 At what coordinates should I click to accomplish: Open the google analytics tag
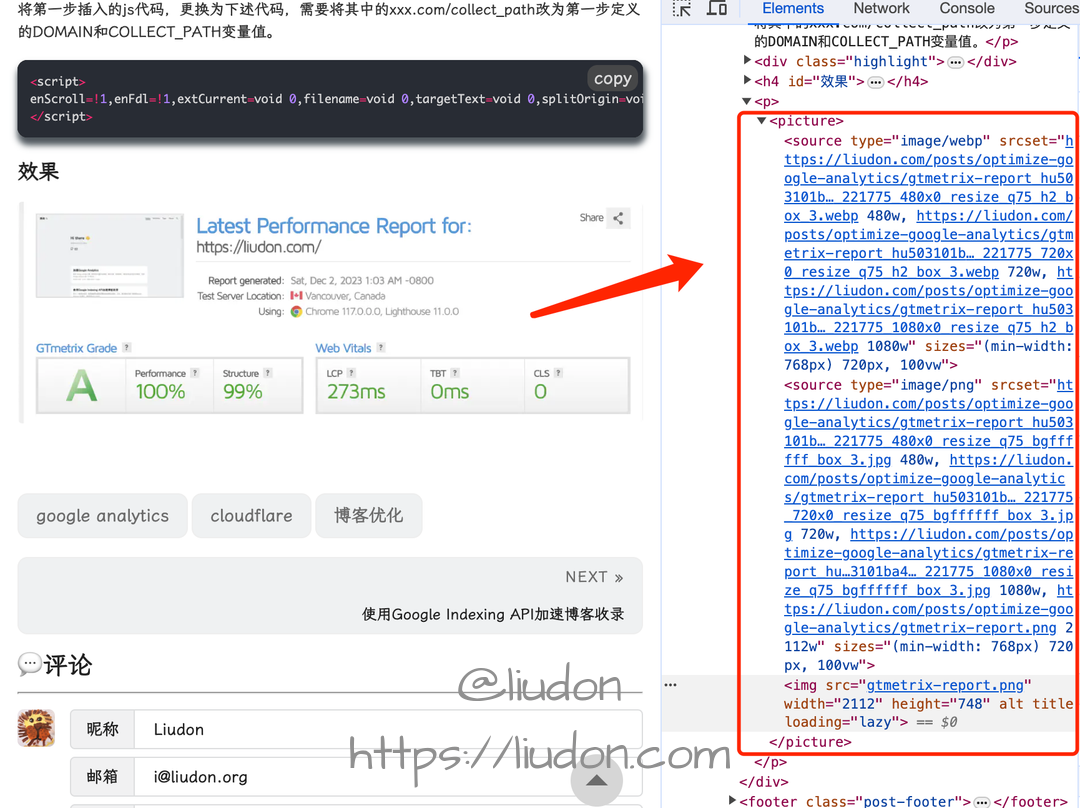103,515
